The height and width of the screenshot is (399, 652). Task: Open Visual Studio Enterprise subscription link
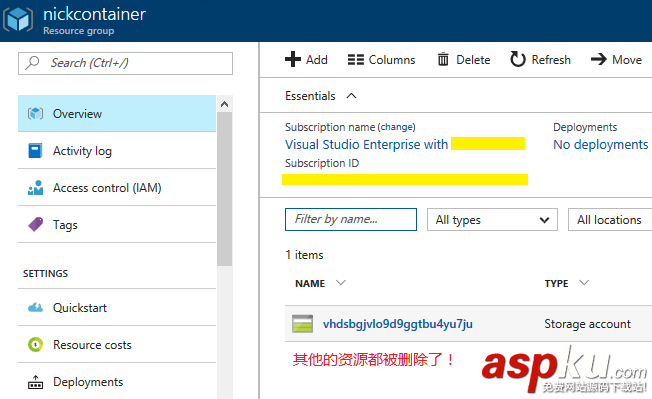[366, 144]
